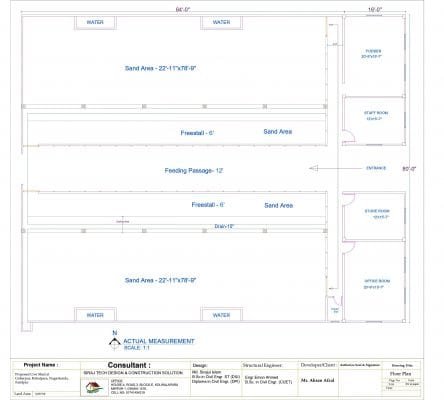Click the 'Consultant :' heading
444x400 pixels.
coord(129,365)
